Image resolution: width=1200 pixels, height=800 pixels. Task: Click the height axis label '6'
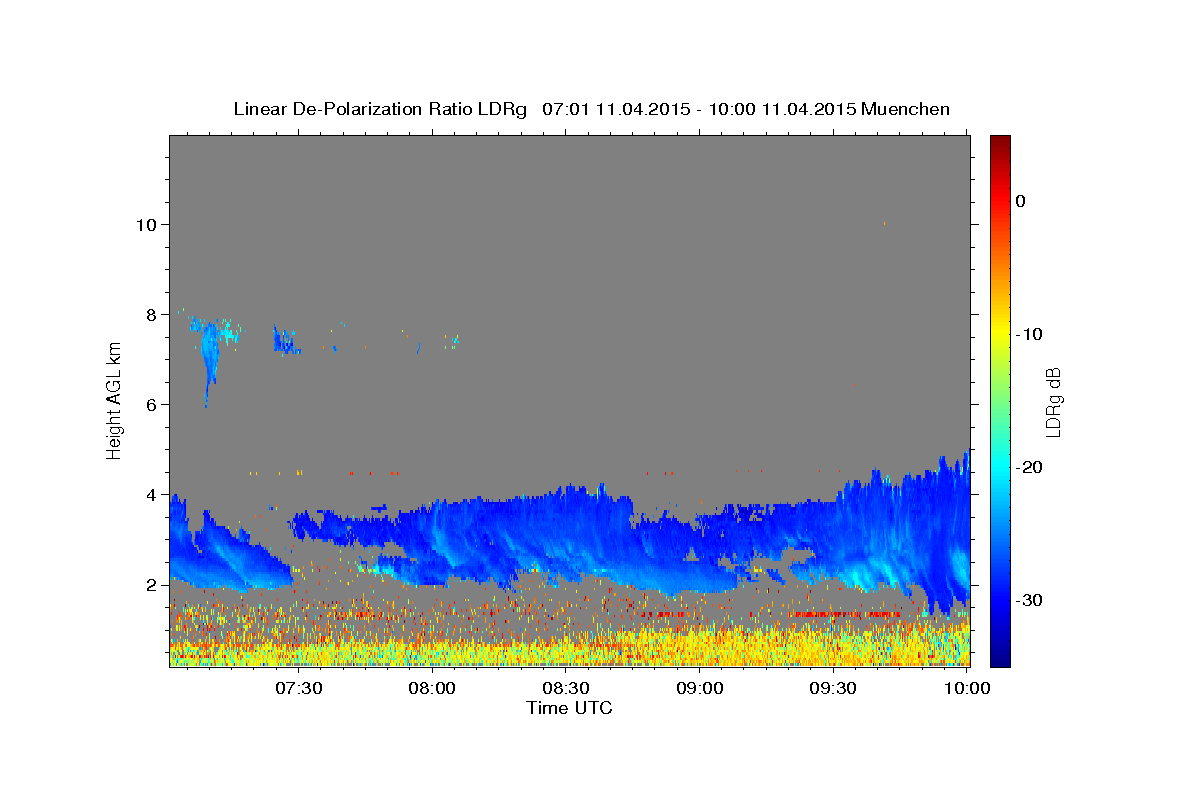coord(151,404)
